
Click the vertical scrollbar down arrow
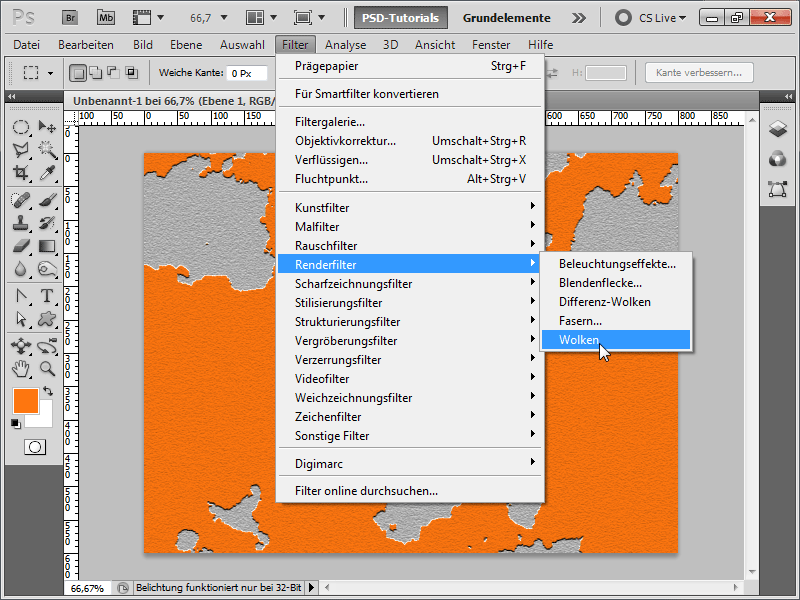tap(752, 572)
